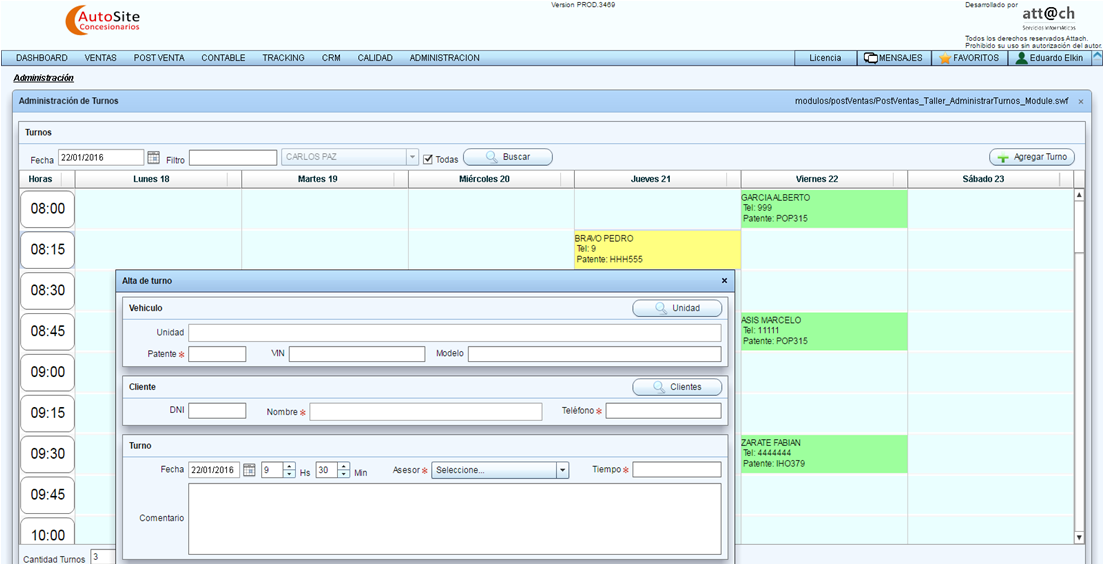
Task: Increase the Hs hour stepper
Action: [289, 466]
